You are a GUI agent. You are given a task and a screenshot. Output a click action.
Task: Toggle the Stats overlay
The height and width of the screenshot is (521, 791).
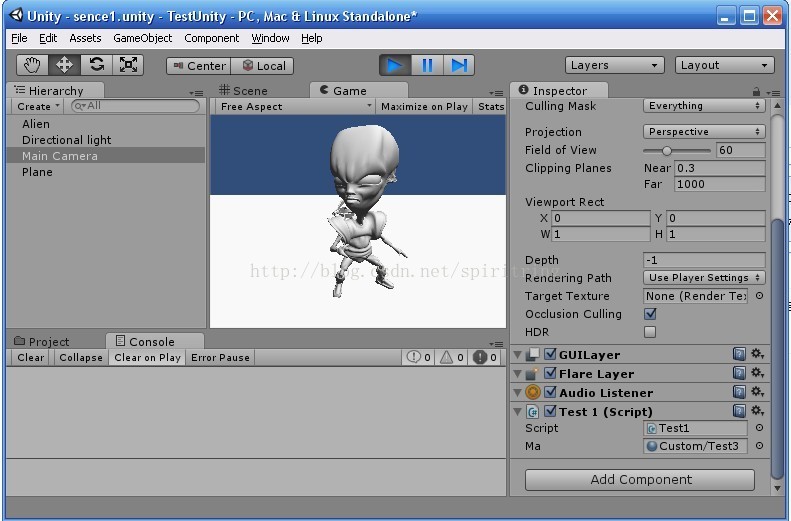(490, 106)
